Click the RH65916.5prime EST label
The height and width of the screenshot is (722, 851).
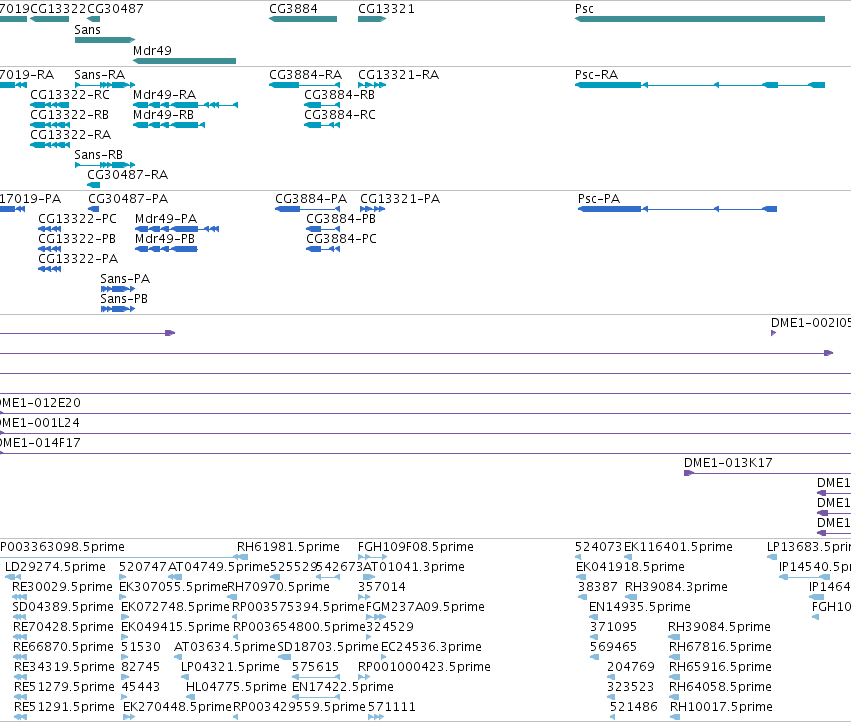click(720, 667)
